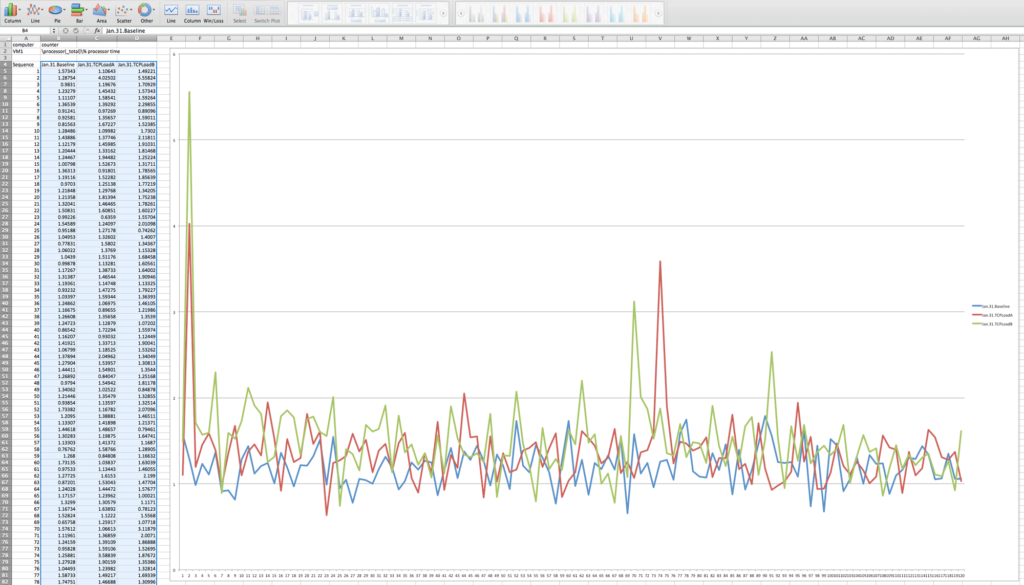Open the Name Box dropdown showing B4
The height and width of the screenshot is (585, 1024).
pyautogui.click(x=54, y=30)
